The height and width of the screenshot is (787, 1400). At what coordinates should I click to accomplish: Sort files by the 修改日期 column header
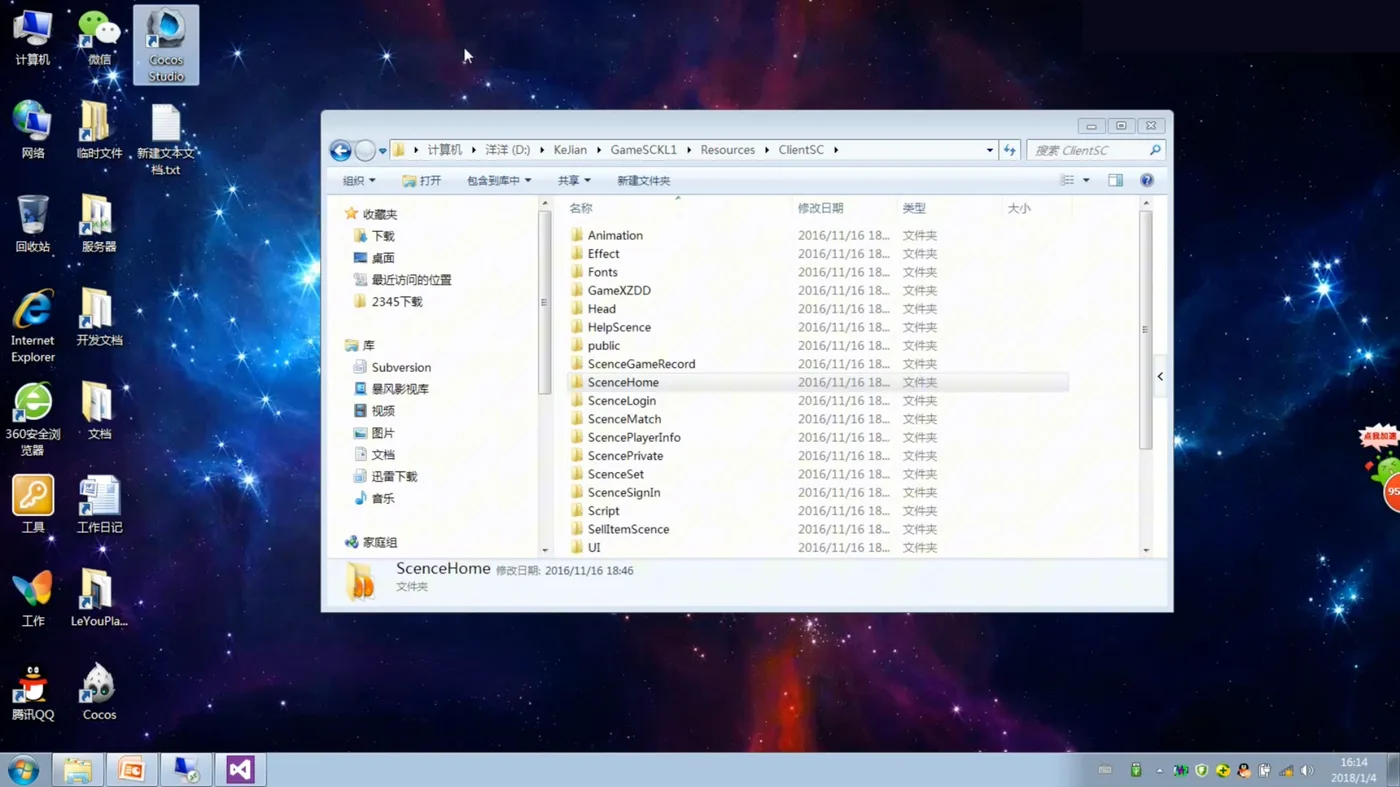click(x=845, y=208)
